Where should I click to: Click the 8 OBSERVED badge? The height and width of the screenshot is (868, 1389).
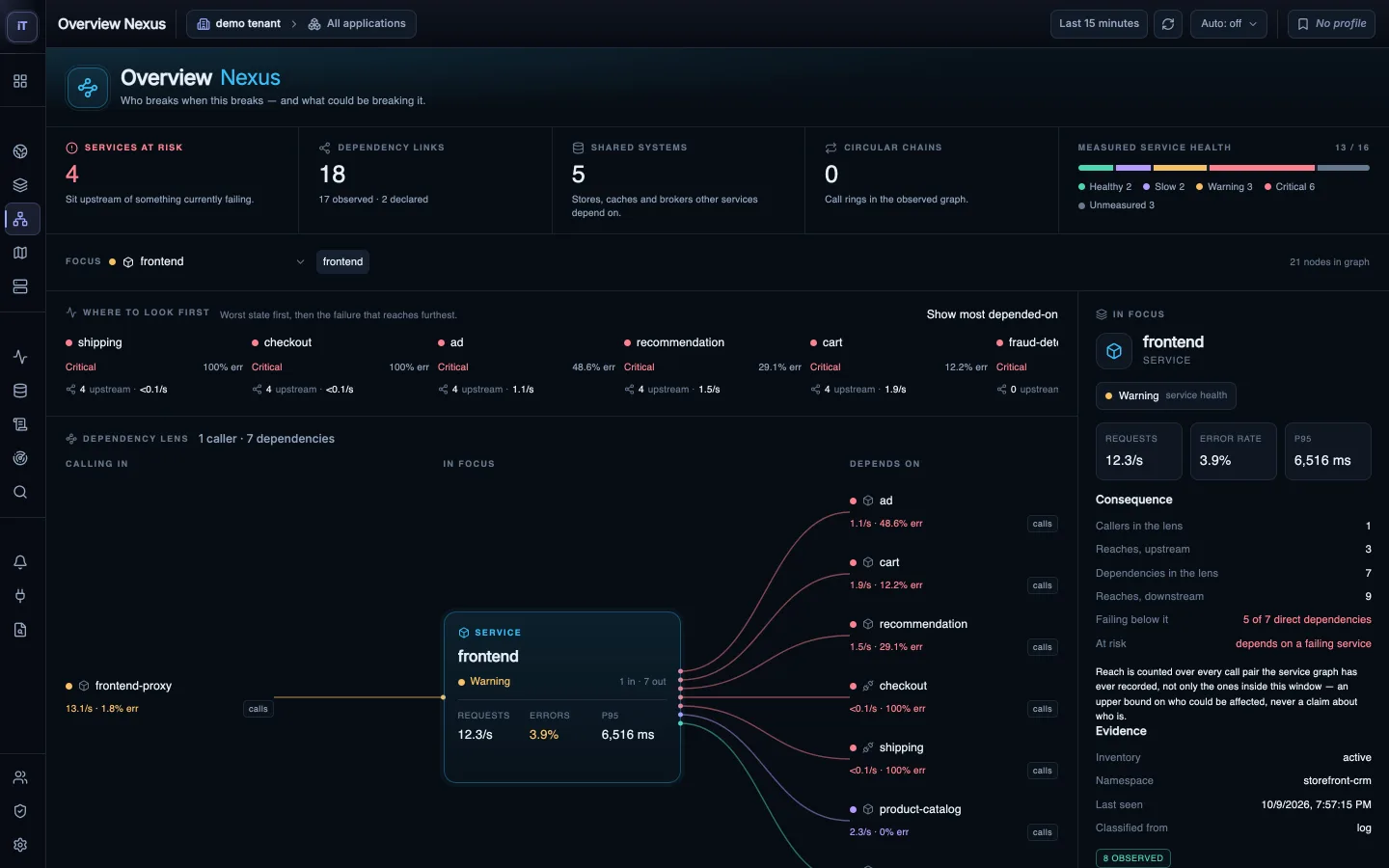pos(1133,858)
